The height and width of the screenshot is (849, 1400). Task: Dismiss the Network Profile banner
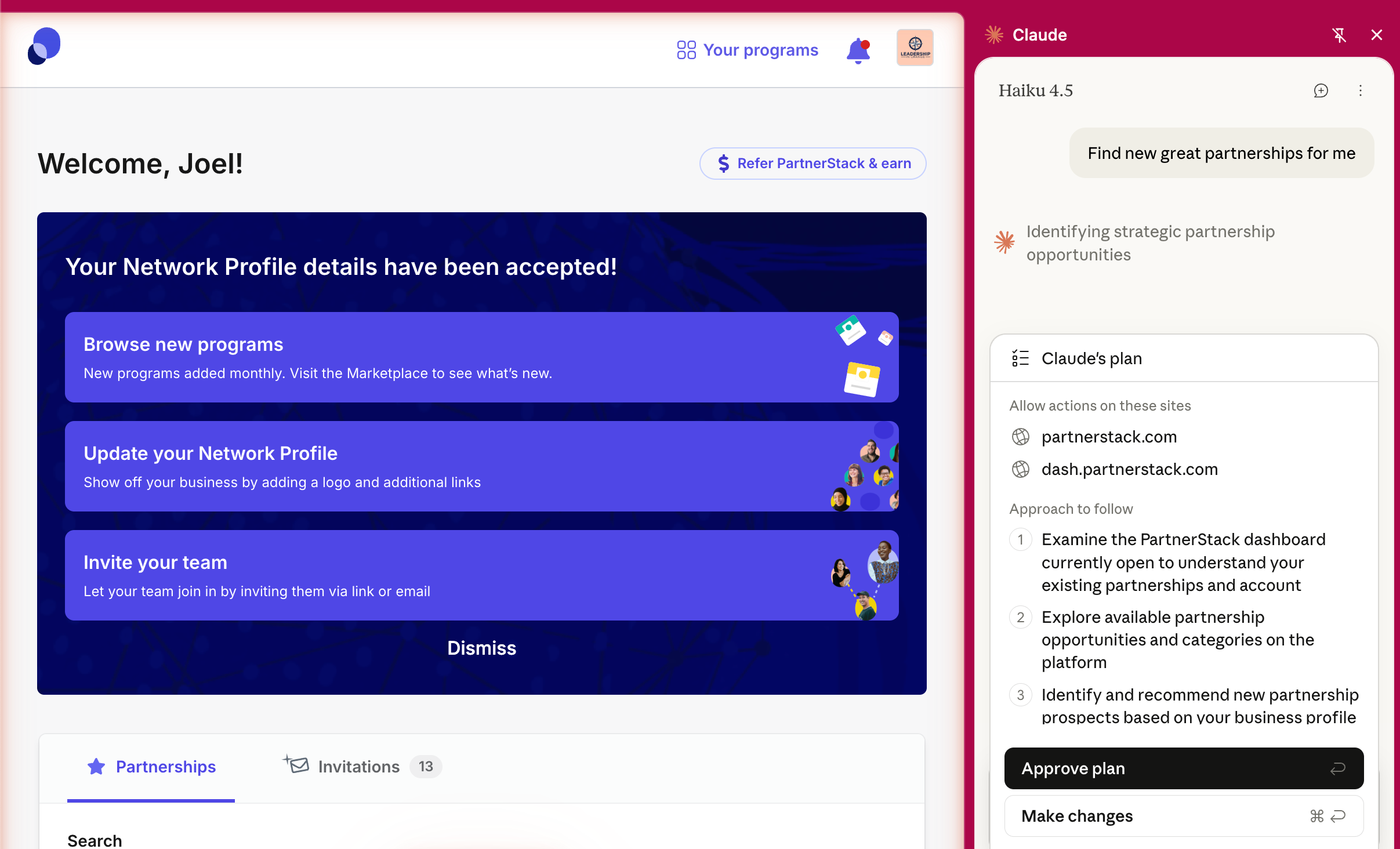(x=481, y=648)
